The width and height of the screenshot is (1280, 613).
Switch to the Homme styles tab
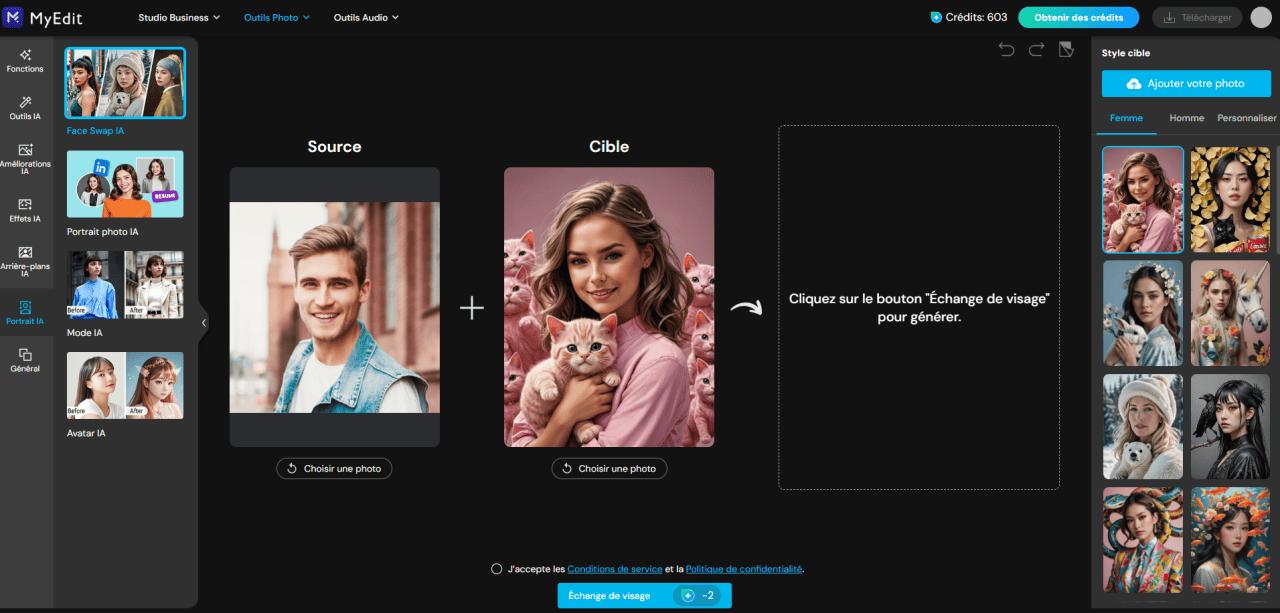[x=1186, y=117]
